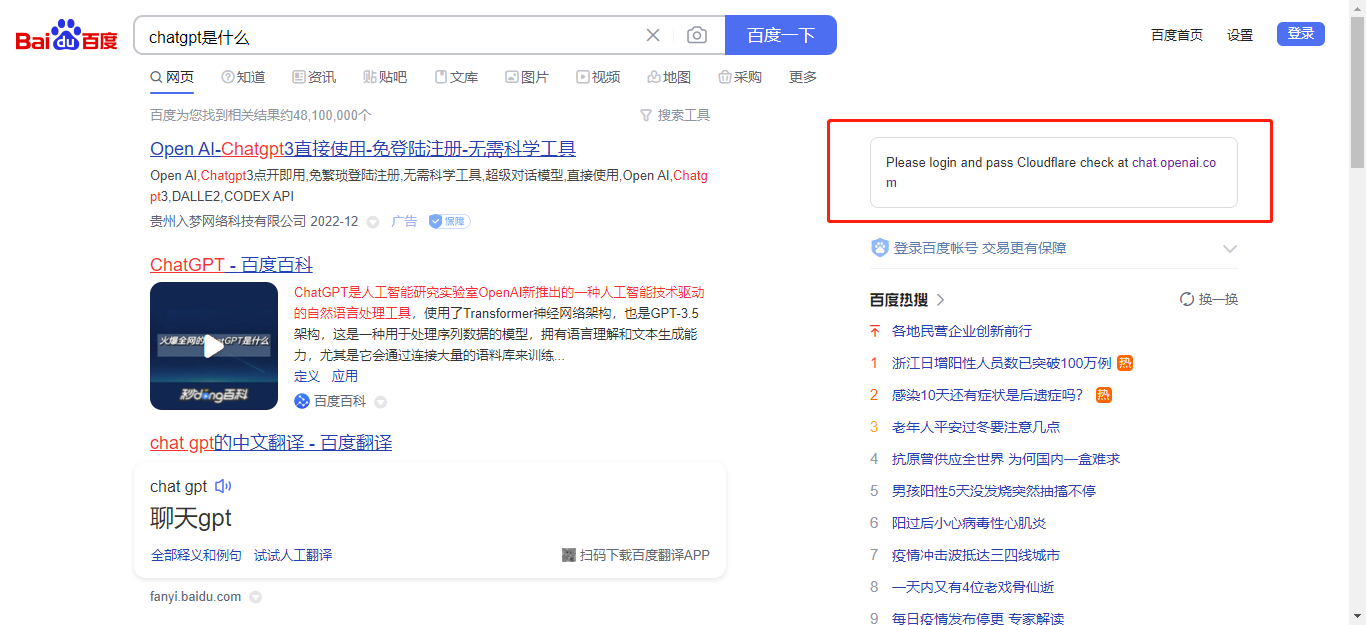Open hot topic 每日疫情发布停更 专家解读
Screen dimensions: 1366x625
point(978,619)
